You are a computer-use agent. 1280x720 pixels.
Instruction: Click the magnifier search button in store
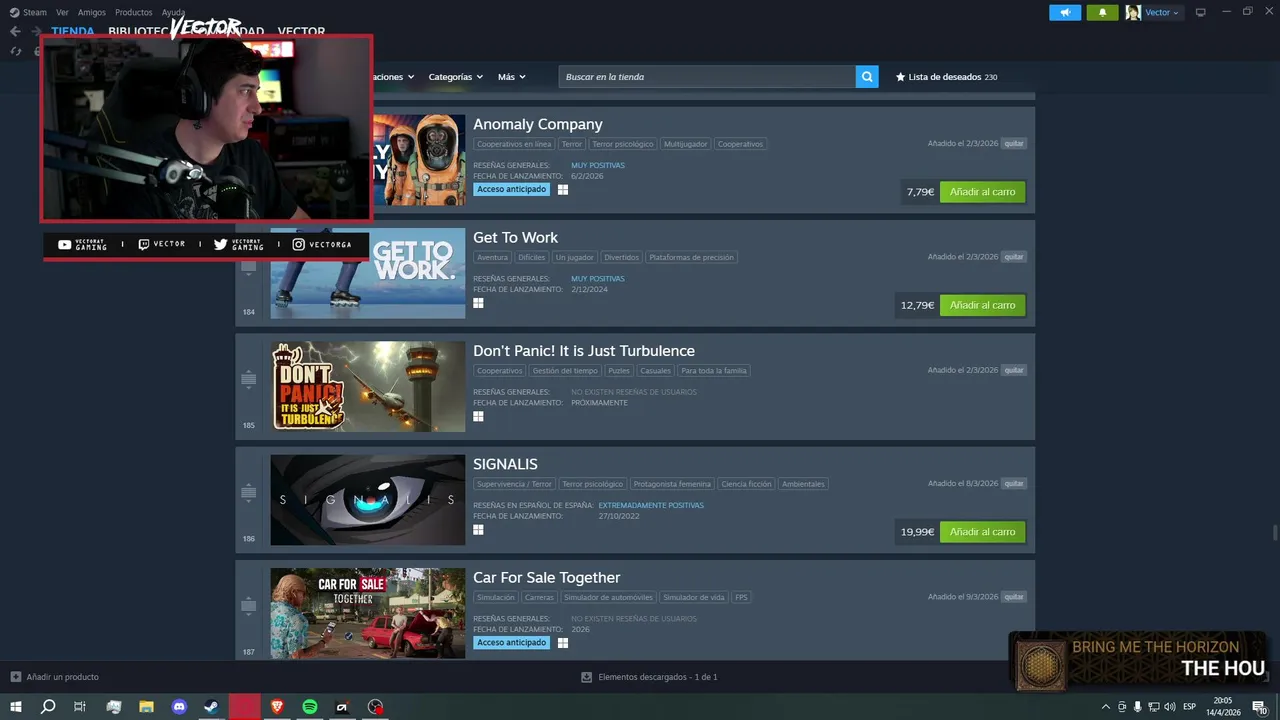click(867, 77)
